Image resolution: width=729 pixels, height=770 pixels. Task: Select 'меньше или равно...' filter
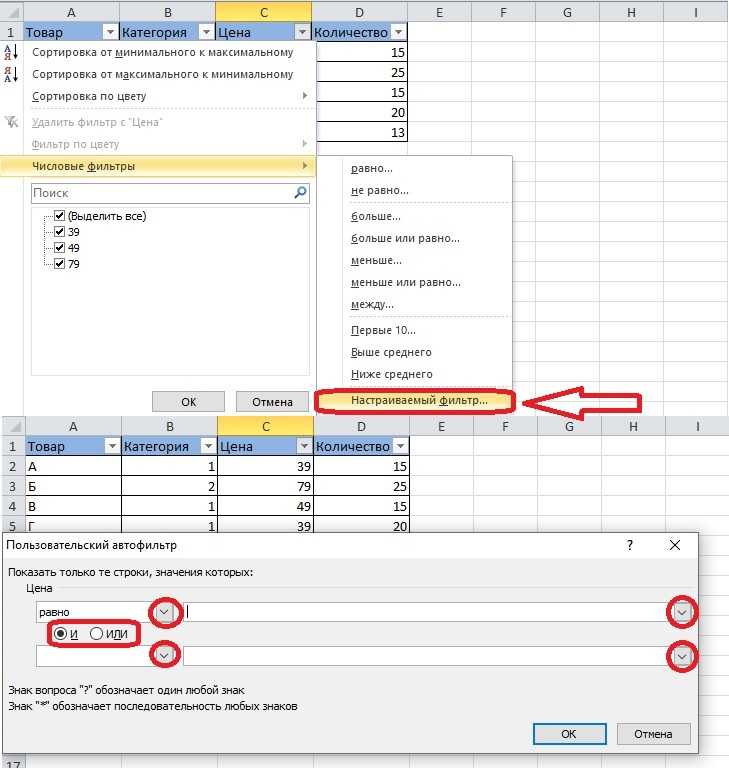coord(405,282)
